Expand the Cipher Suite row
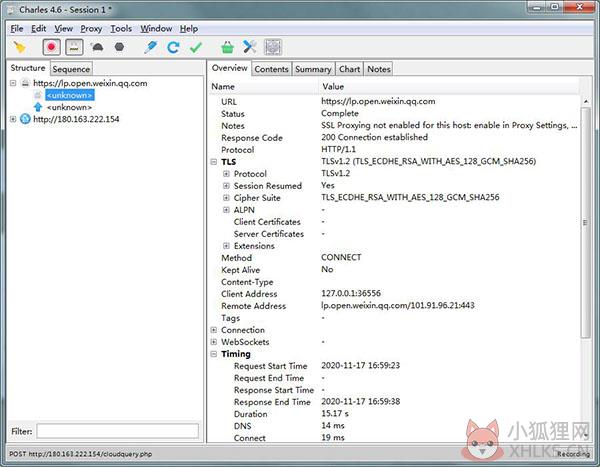The height and width of the screenshot is (467, 600). coord(227,198)
